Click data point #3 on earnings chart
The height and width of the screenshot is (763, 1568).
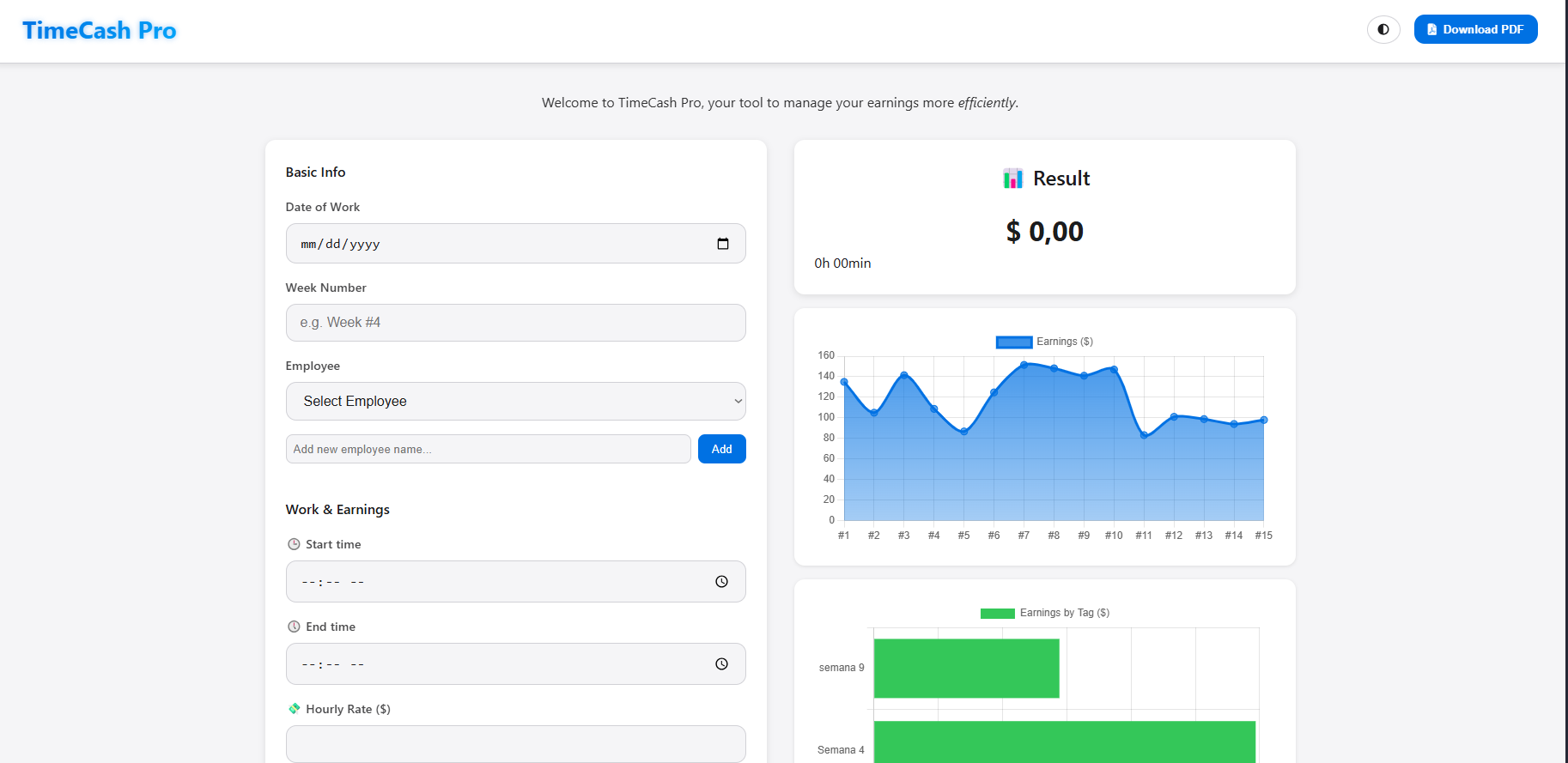904,375
